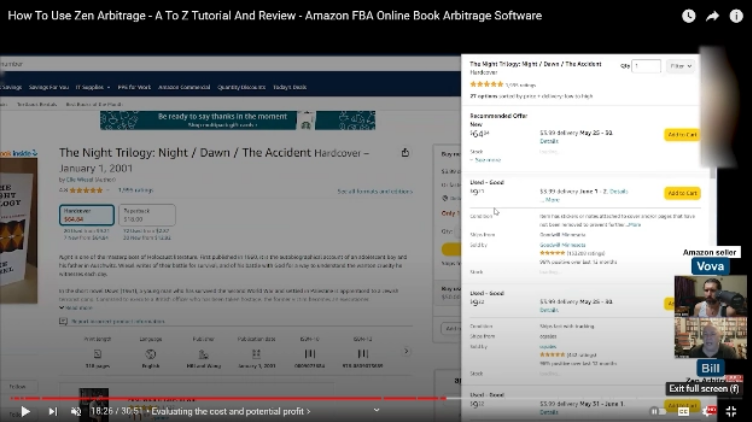Image resolution: width=752 pixels, height=422 pixels.
Task: Click the rating stars in offers panel header
Action: pos(486,84)
